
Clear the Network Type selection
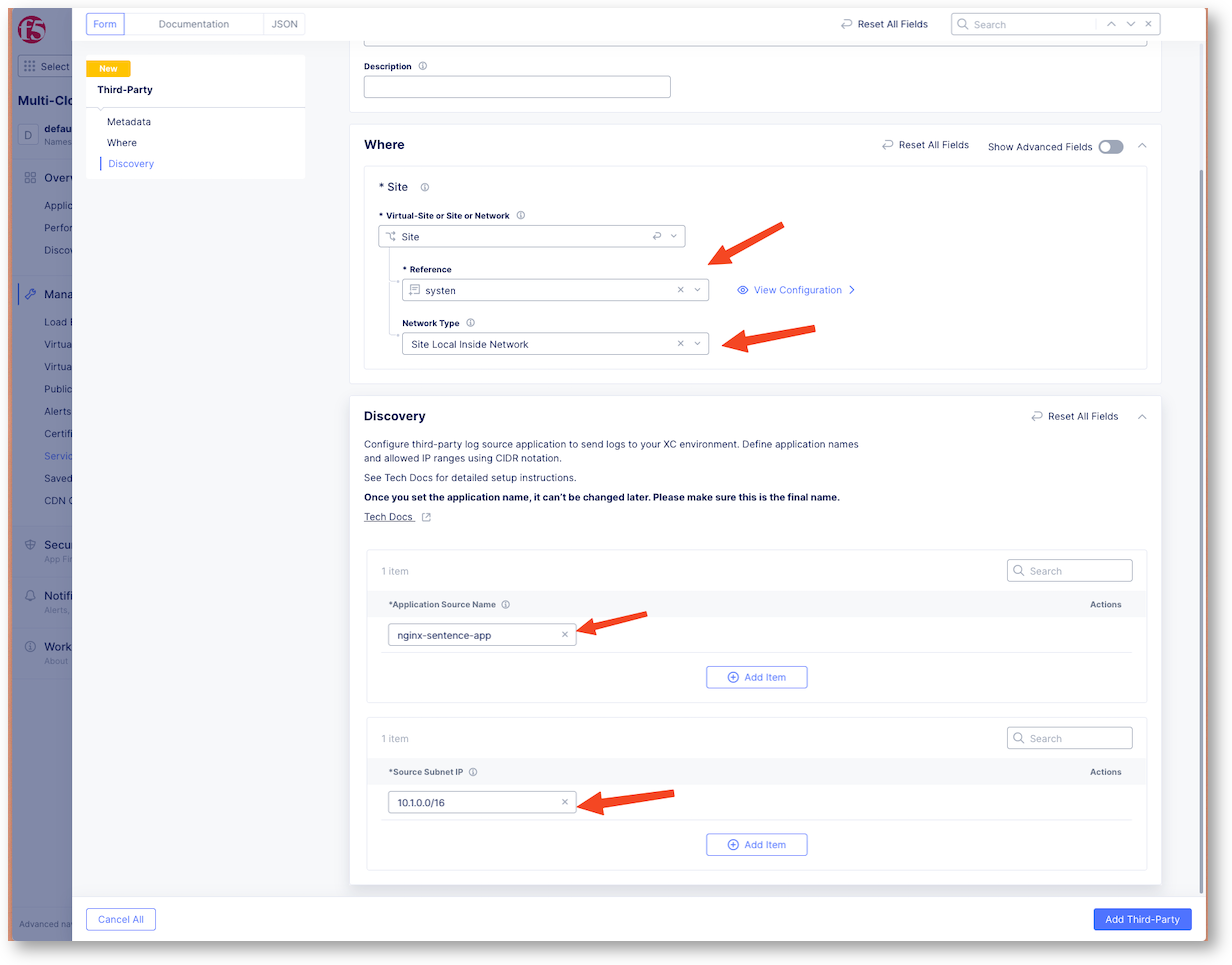[x=681, y=344]
